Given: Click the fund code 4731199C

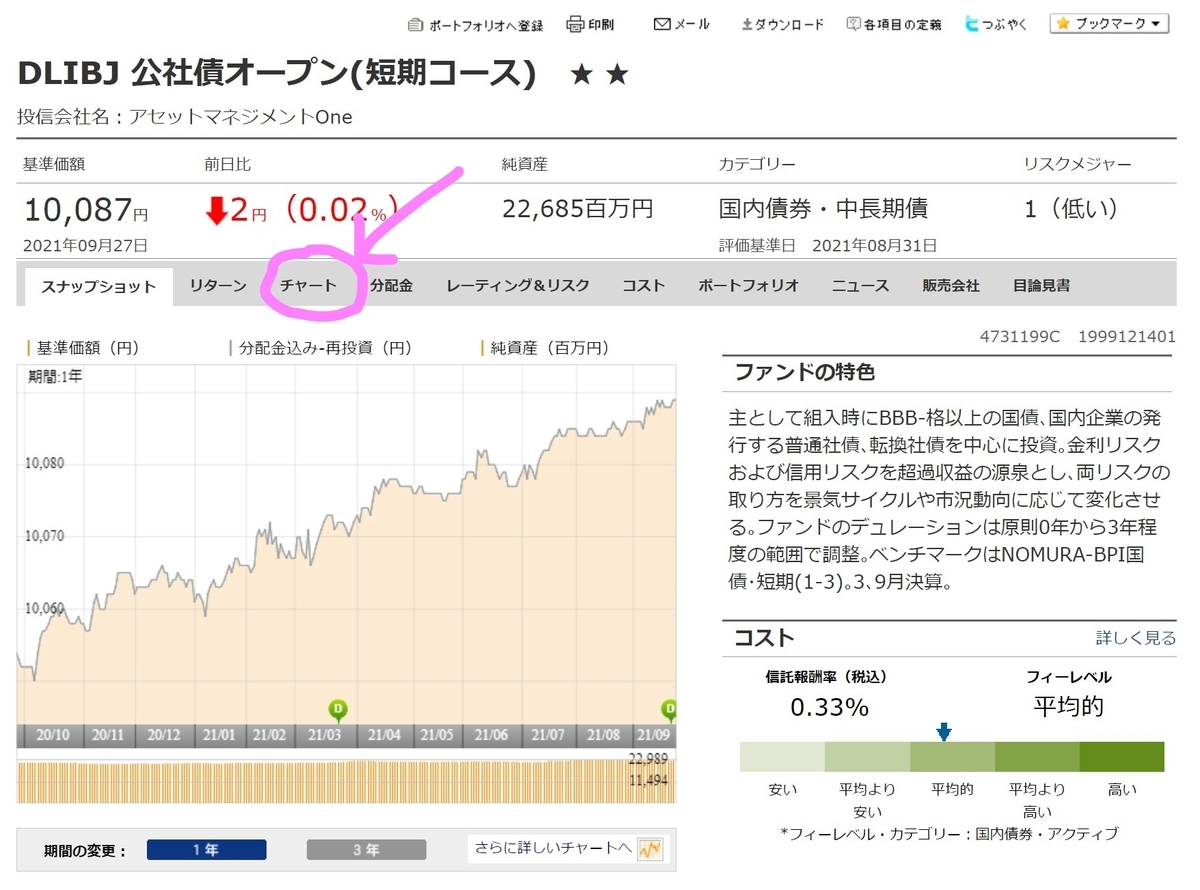Looking at the screenshot, I should pyautogui.click(x=1019, y=337).
